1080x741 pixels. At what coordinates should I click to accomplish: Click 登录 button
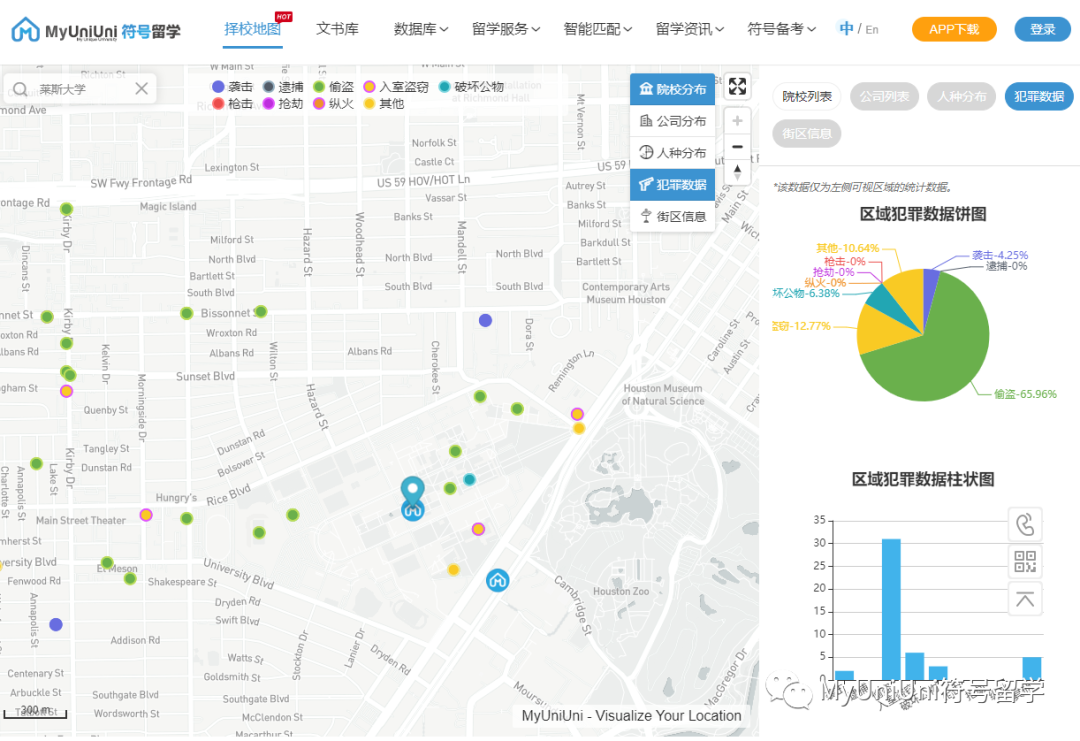click(x=1042, y=29)
